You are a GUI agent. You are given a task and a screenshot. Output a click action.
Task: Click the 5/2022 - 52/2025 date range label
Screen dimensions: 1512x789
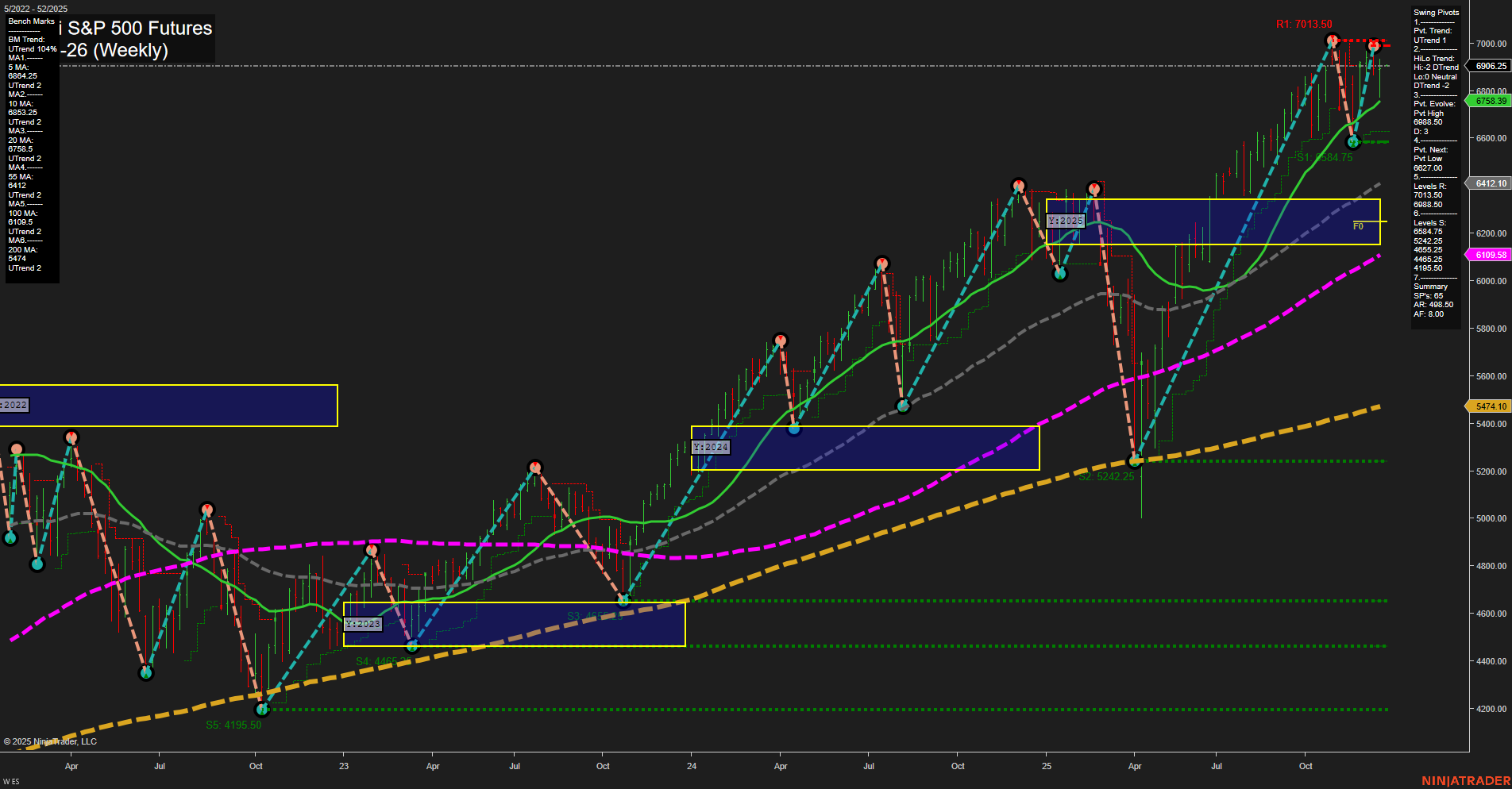pos(35,9)
